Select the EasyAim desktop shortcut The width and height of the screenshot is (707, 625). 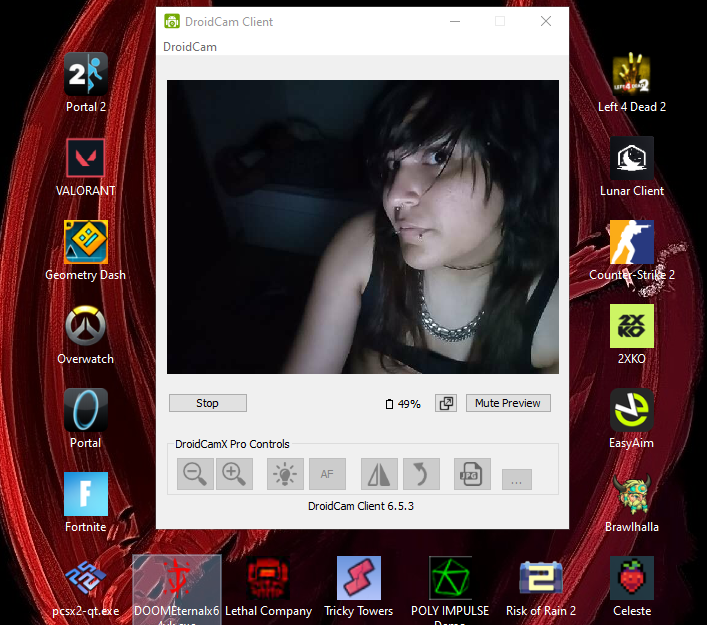click(x=632, y=418)
